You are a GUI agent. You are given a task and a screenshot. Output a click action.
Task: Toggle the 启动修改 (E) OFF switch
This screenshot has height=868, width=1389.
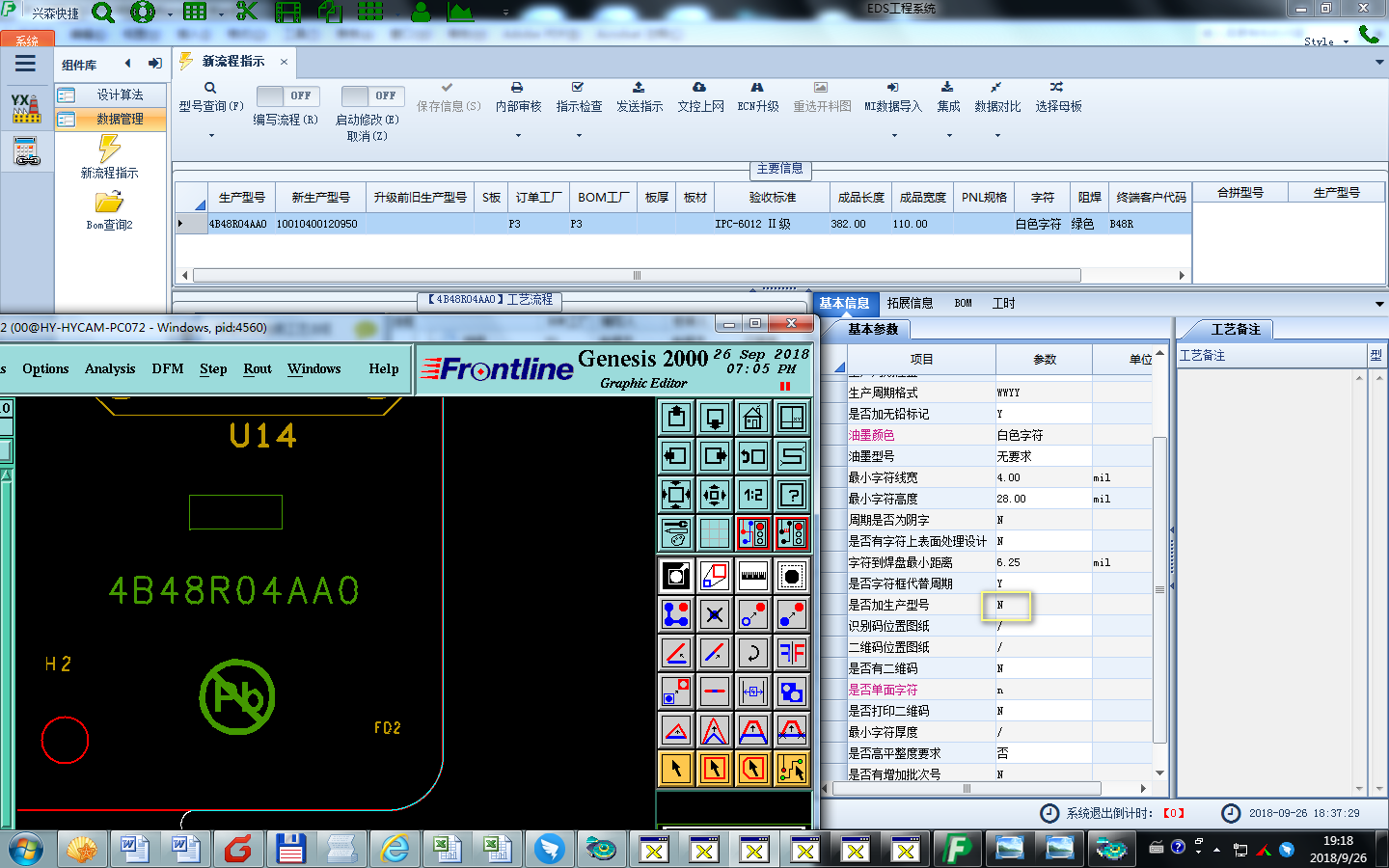coord(372,95)
